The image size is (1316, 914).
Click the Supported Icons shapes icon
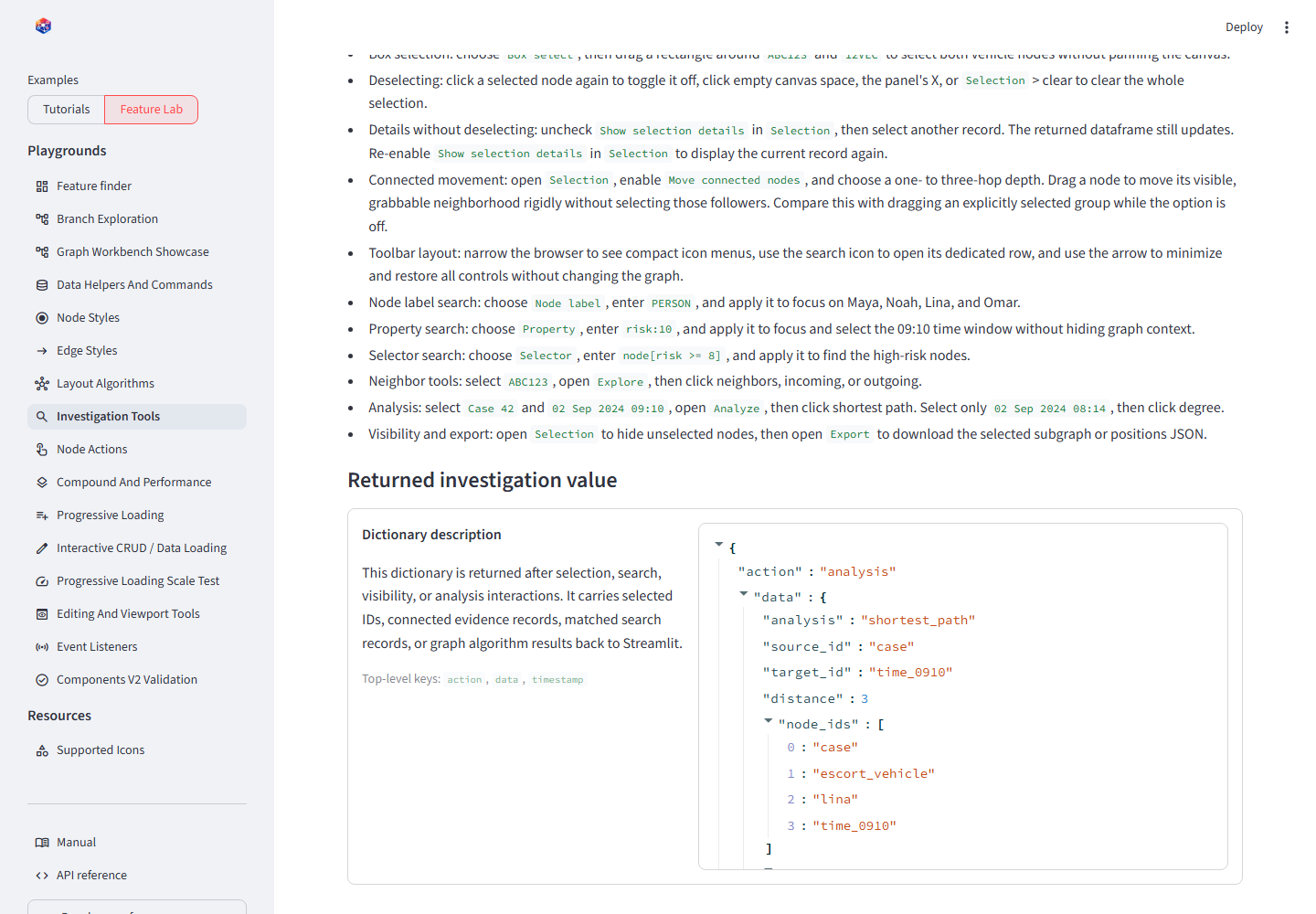click(x=42, y=750)
